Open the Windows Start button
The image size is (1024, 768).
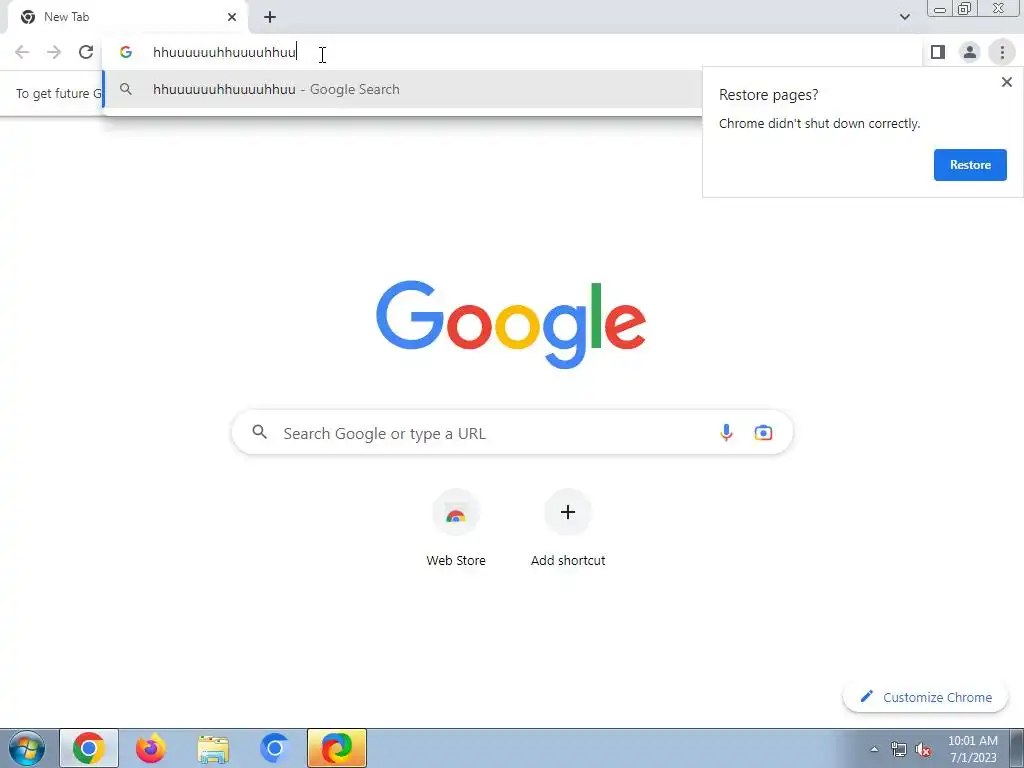pos(27,748)
